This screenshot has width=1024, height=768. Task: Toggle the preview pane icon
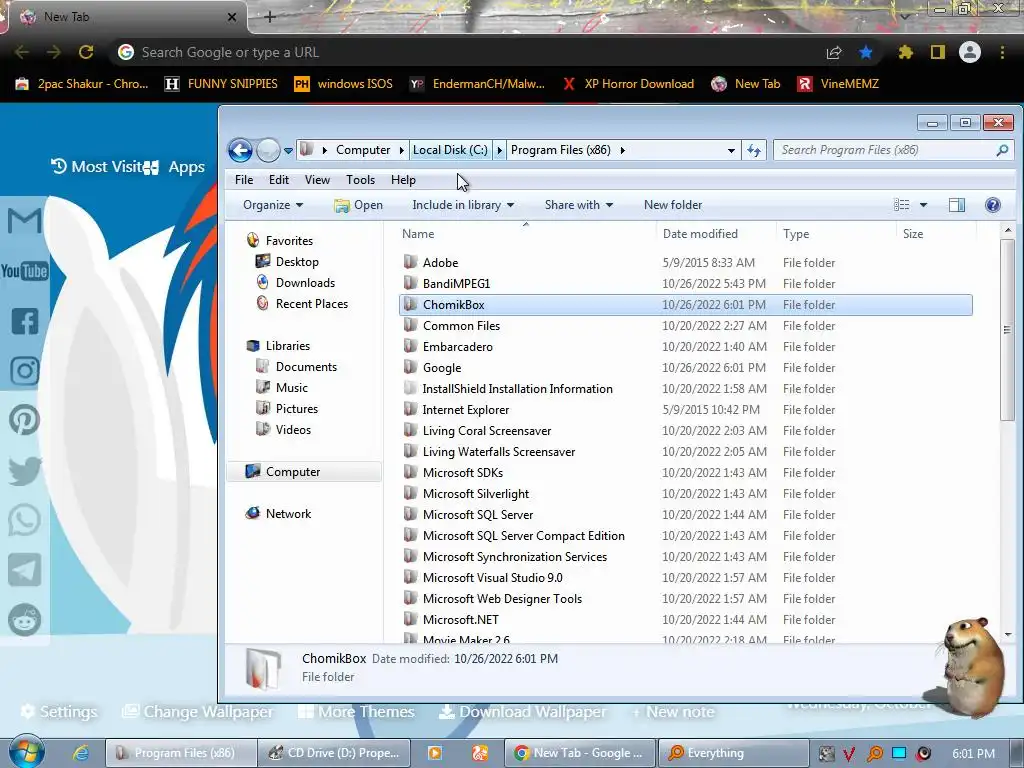pyautogui.click(x=957, y=205)
